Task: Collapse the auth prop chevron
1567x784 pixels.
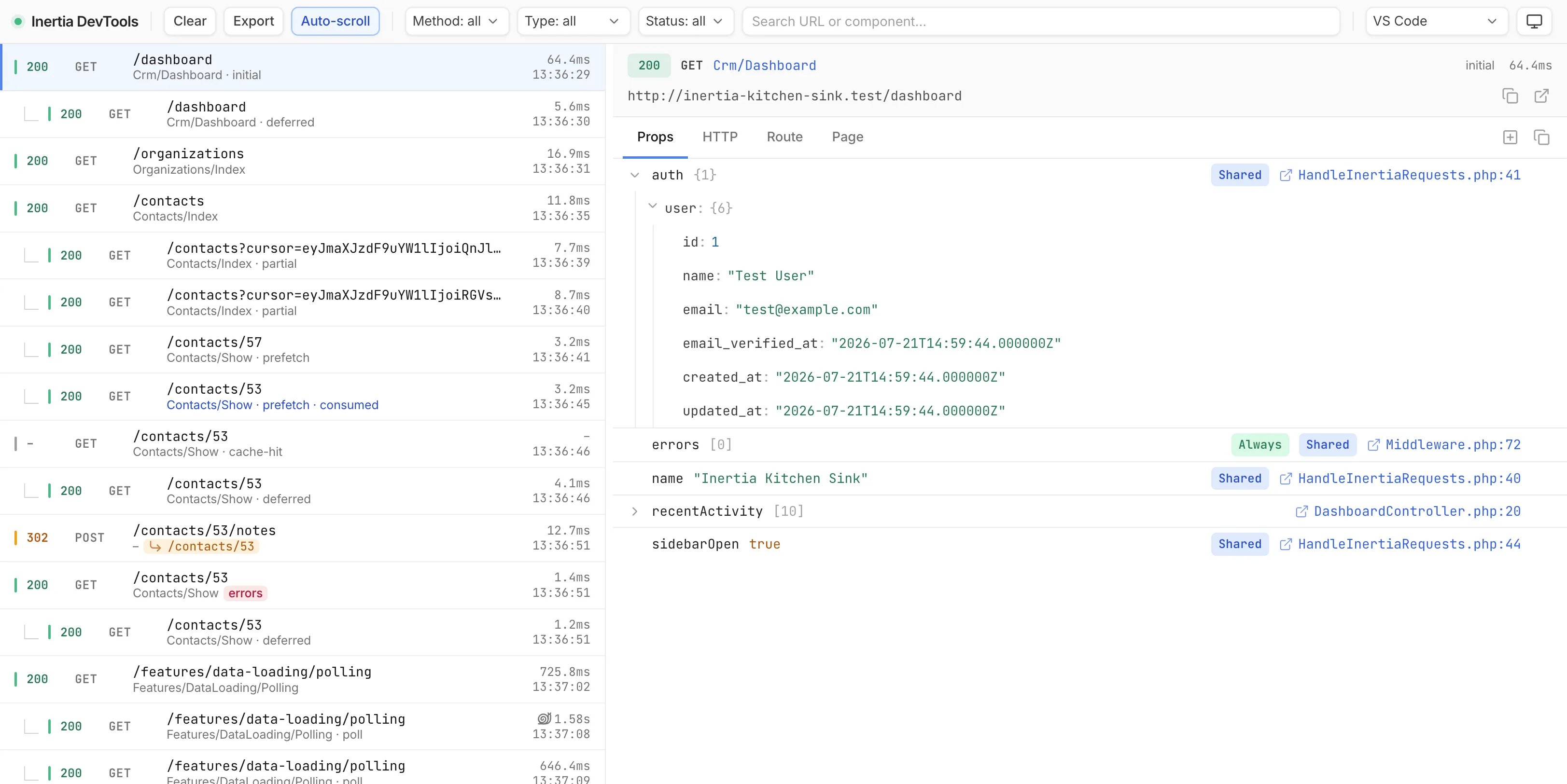Action: (x=635, y=175)
